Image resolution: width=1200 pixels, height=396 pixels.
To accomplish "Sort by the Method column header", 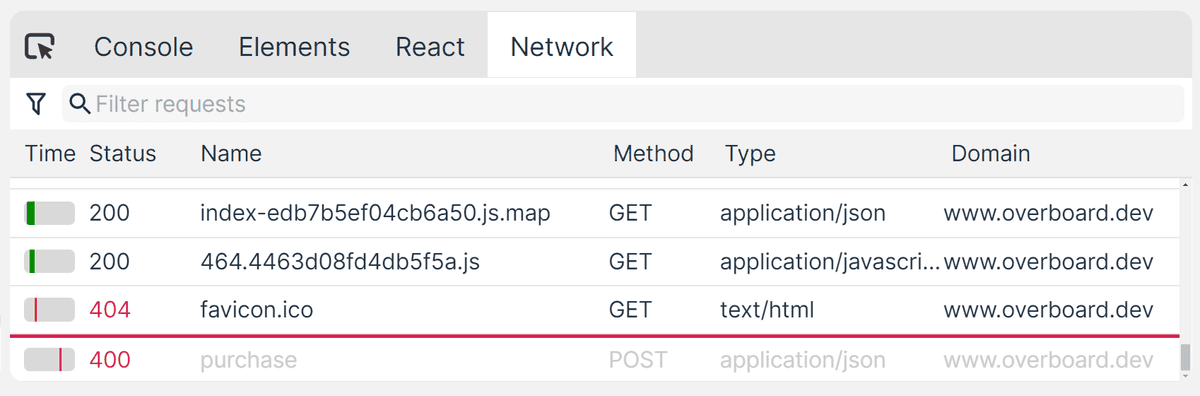I will (653, 153).
